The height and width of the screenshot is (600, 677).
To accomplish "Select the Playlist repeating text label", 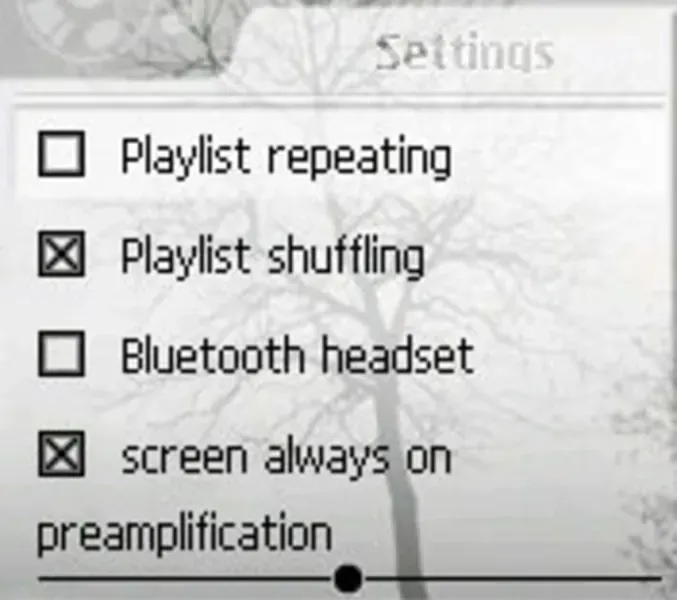I will (x=286, y=158).
